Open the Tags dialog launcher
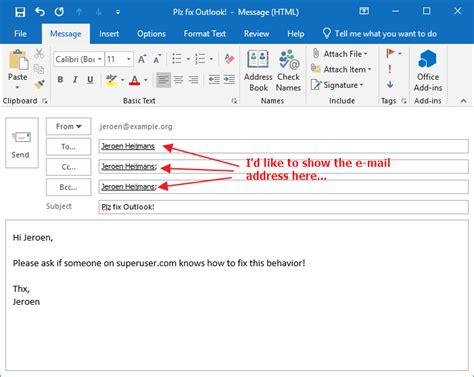The width and height of the screenshot is (474, 377). pyautogui.click(x=404, y=101)
